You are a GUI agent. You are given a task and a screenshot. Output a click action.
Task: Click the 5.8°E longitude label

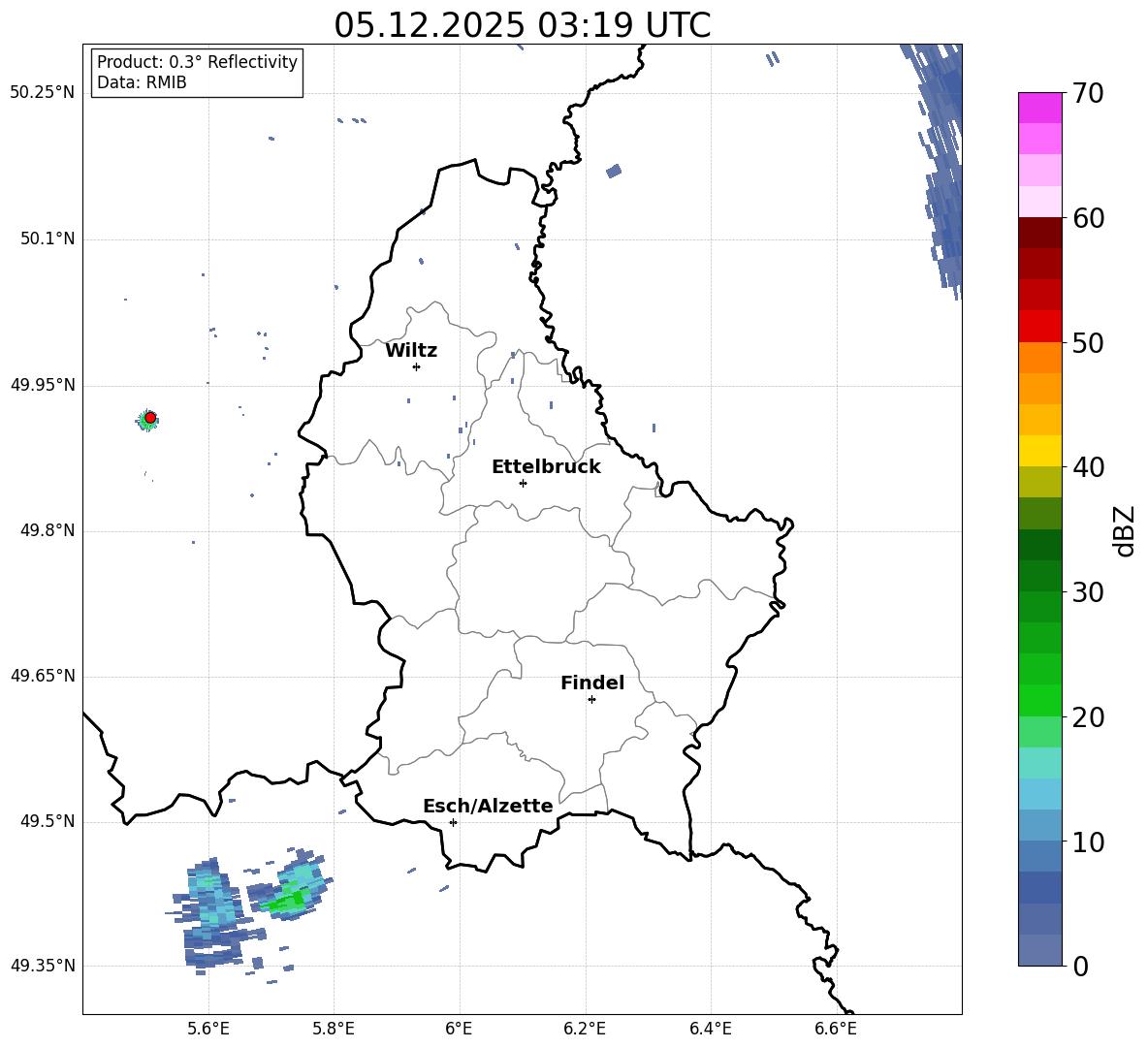pos(334,1030)
